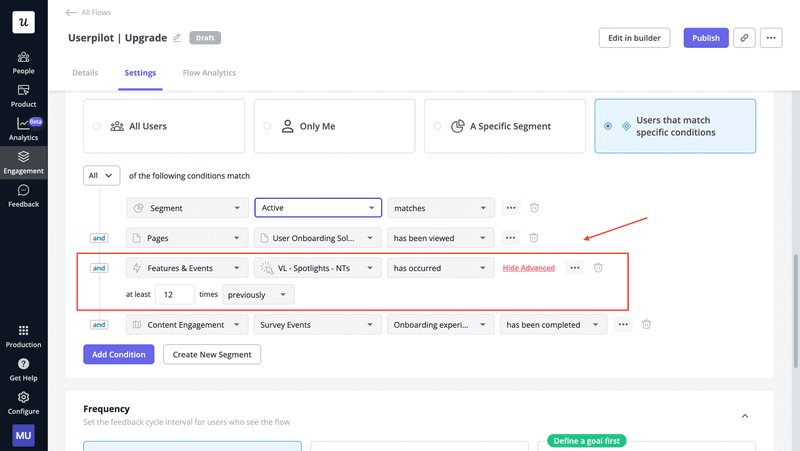800x451 pixels.
Task: Open the Survey Events dropdown
Action: 318,324
